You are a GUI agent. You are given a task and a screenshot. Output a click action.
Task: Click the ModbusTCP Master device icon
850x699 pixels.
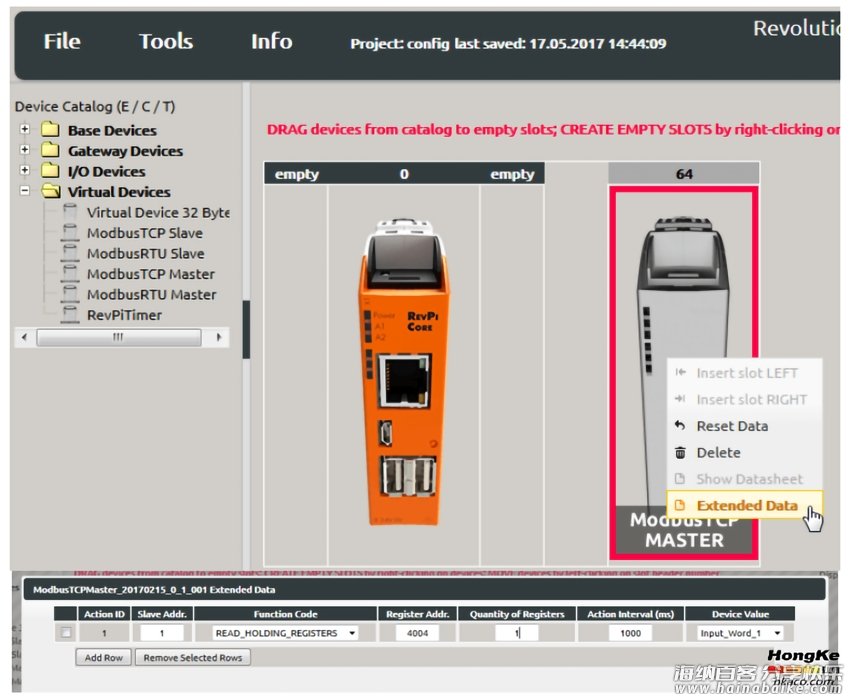point(70,274)
